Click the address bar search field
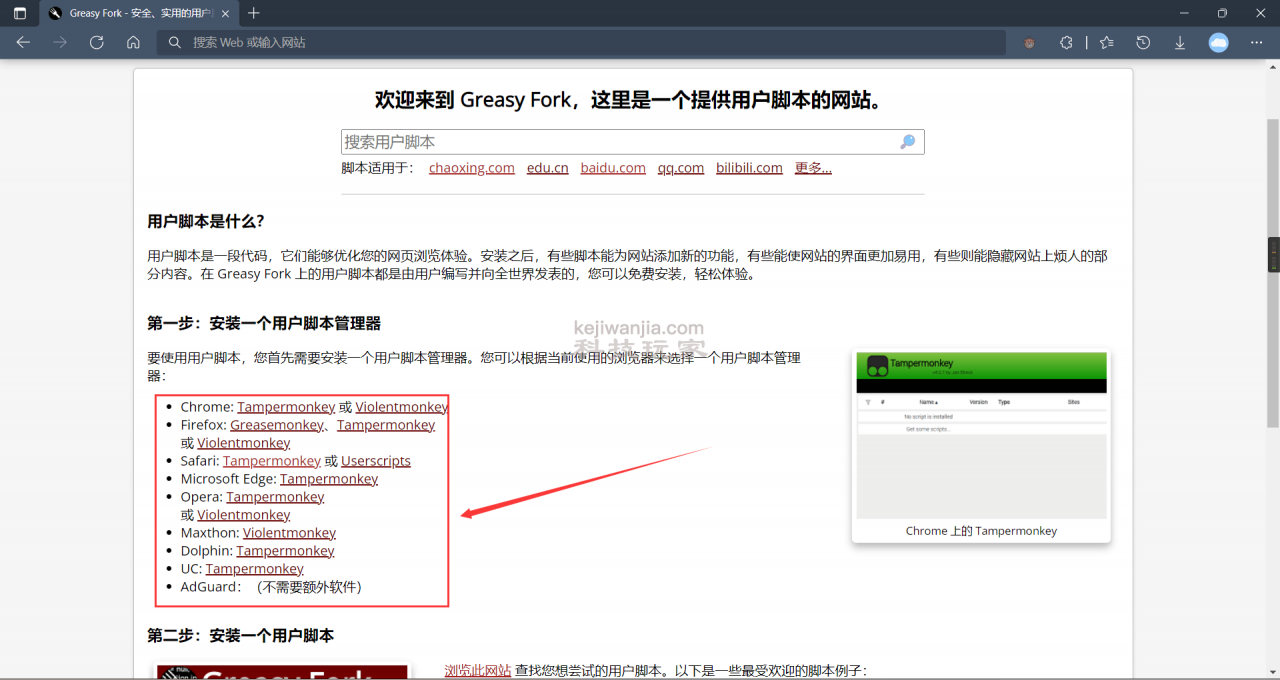 (x=581, y=42)
